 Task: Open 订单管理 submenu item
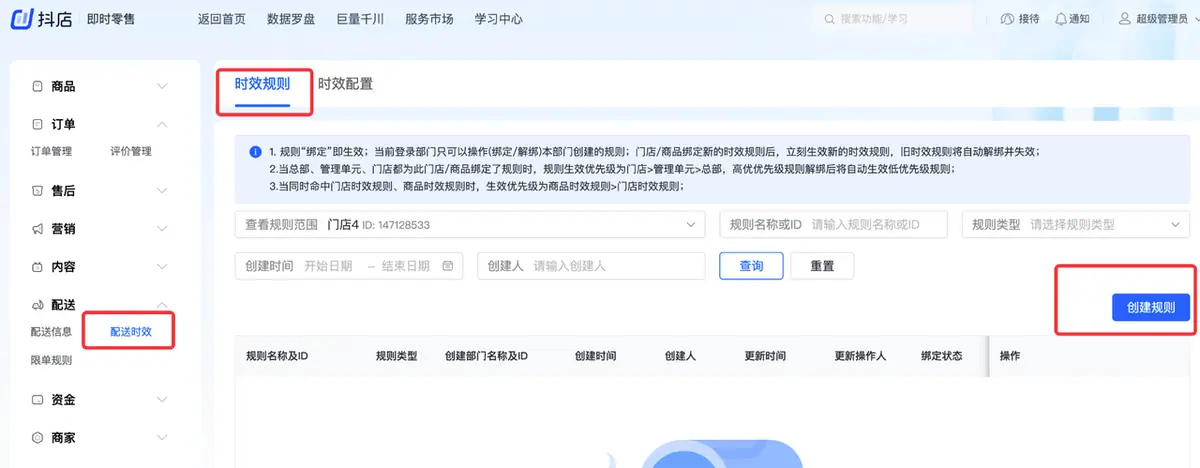51,152
